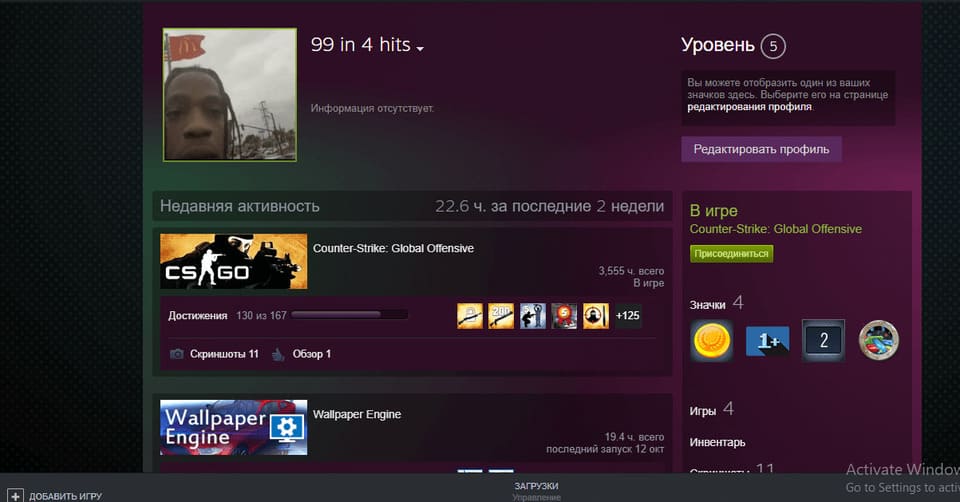
Task: Open the 'Обзор 1' review link
Action: pos(312,354)
